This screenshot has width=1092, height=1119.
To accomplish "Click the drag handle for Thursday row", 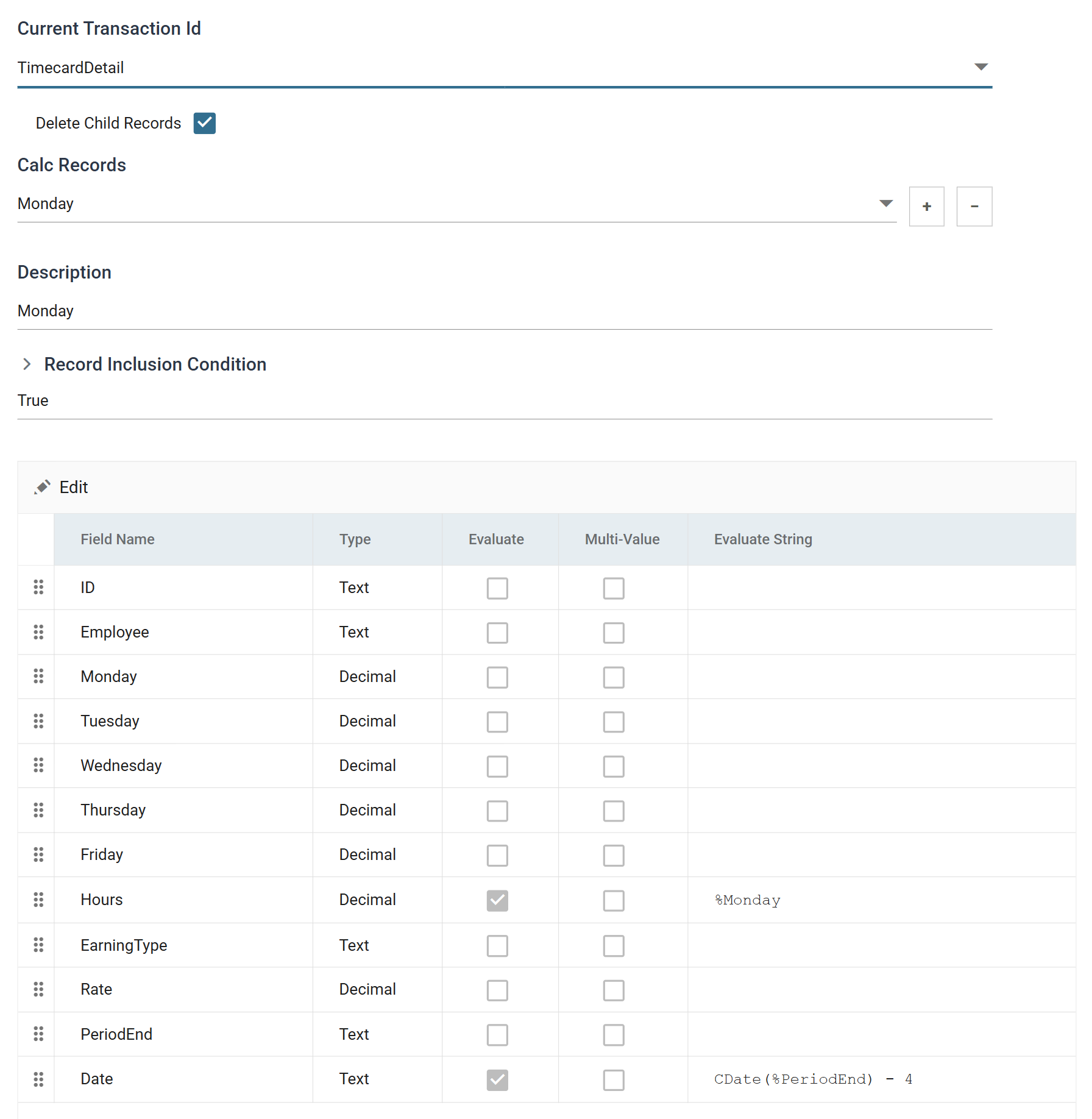I will tap(38, 810).
